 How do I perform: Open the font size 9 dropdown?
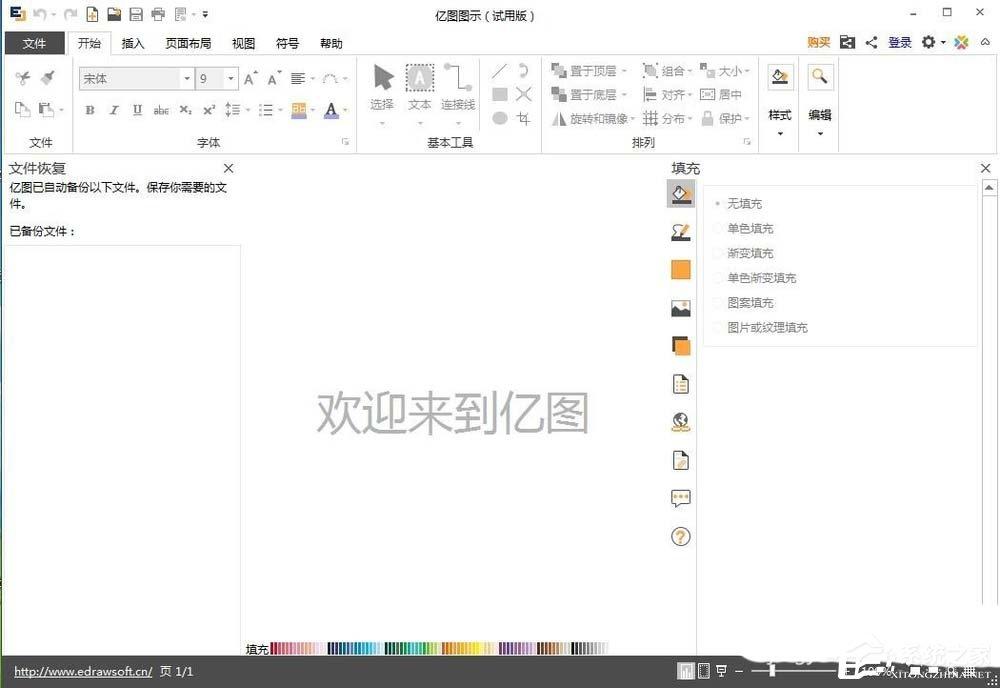pyautogui.click(x=231, y=78)
